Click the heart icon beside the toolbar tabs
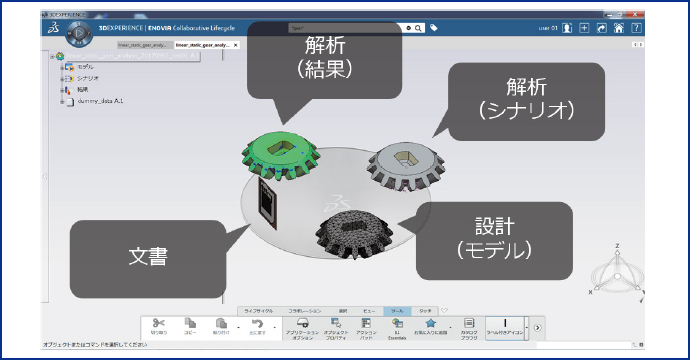690x360 pixels. point(444,311)
